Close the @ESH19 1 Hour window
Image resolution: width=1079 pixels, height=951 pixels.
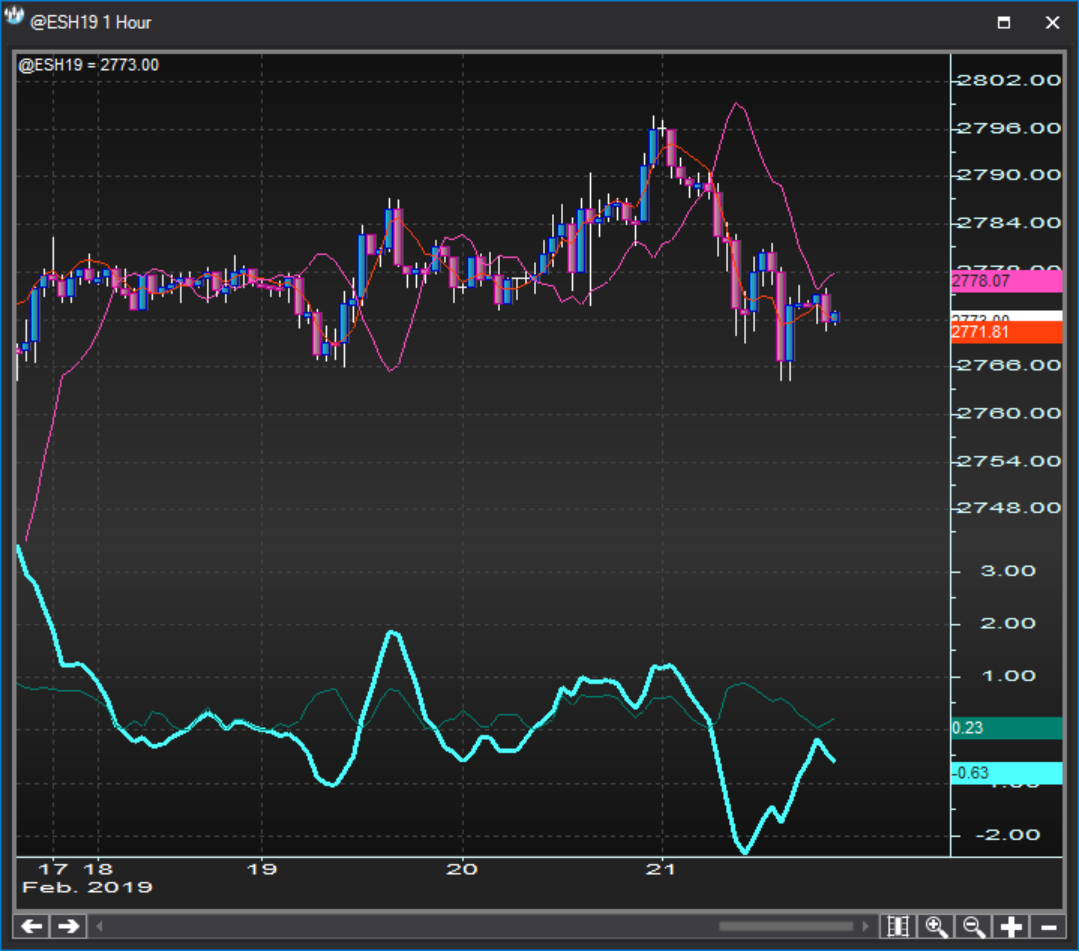1052,23
